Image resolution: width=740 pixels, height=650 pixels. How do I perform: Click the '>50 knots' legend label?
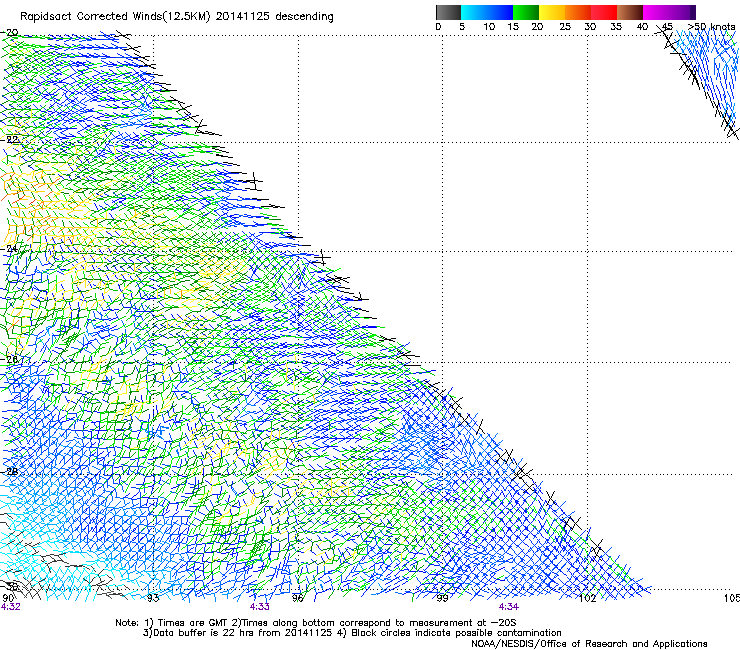point(711,27)
